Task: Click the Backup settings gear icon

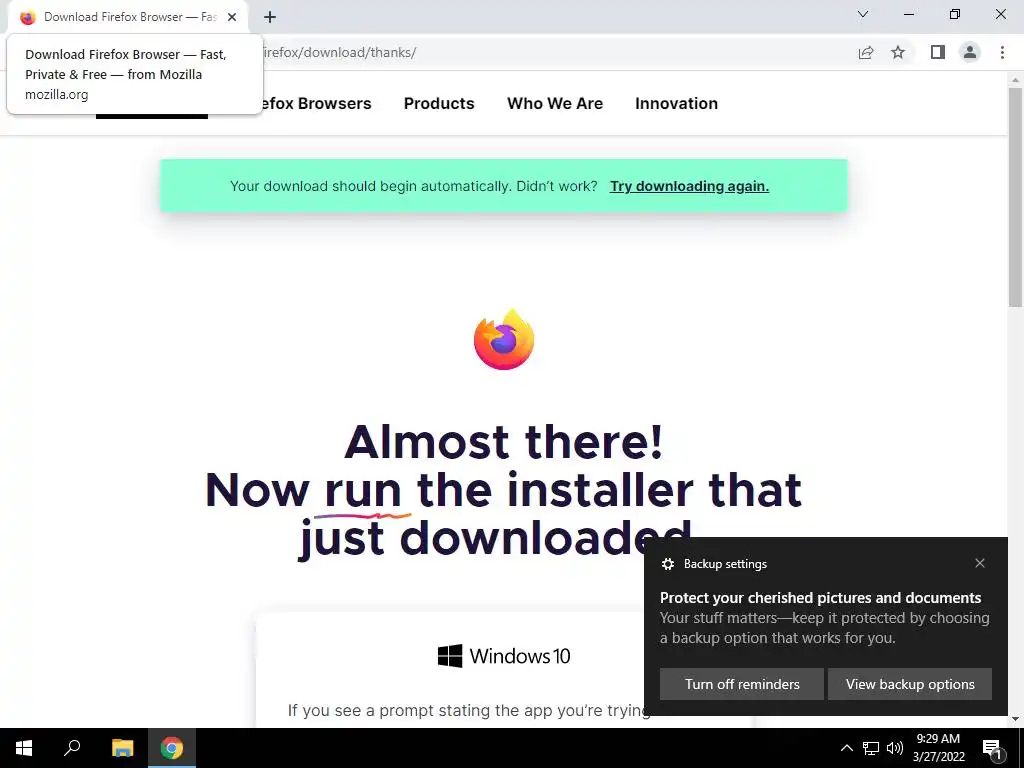Action: [667, 564]
